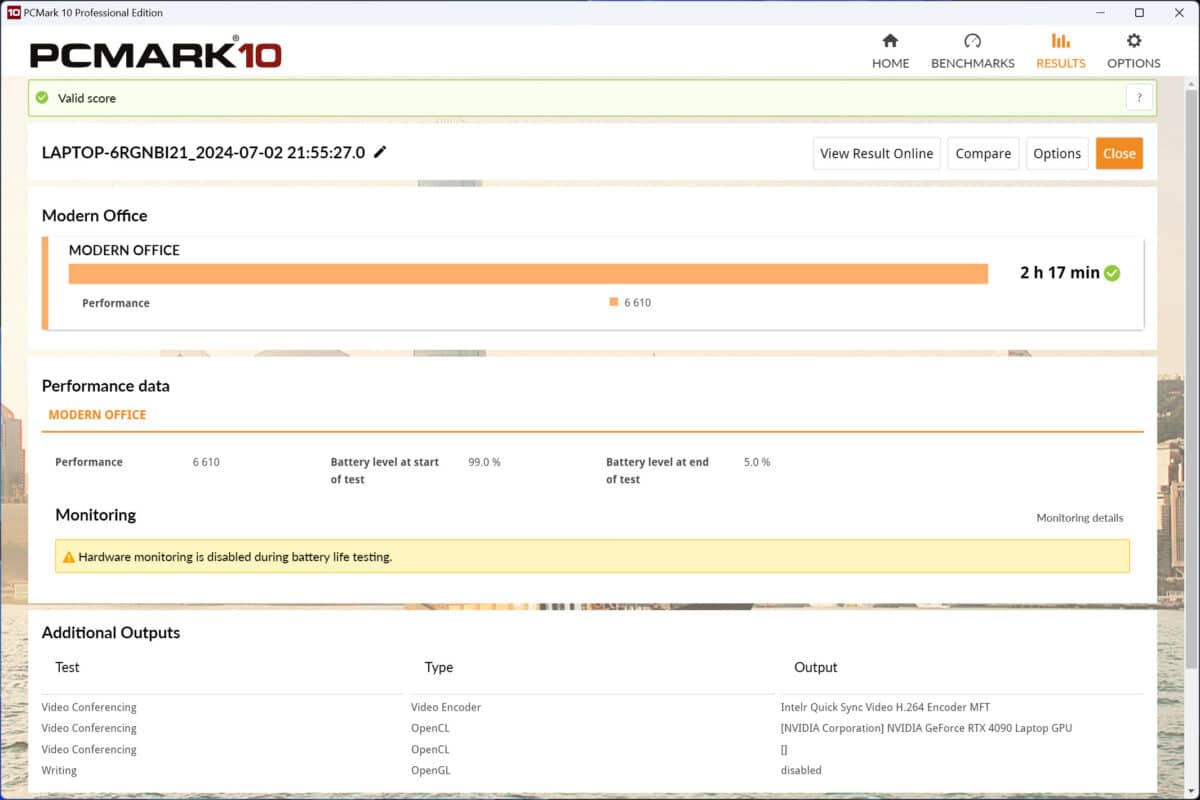Click the 2 h 17 min battery result

point(1059,273)
